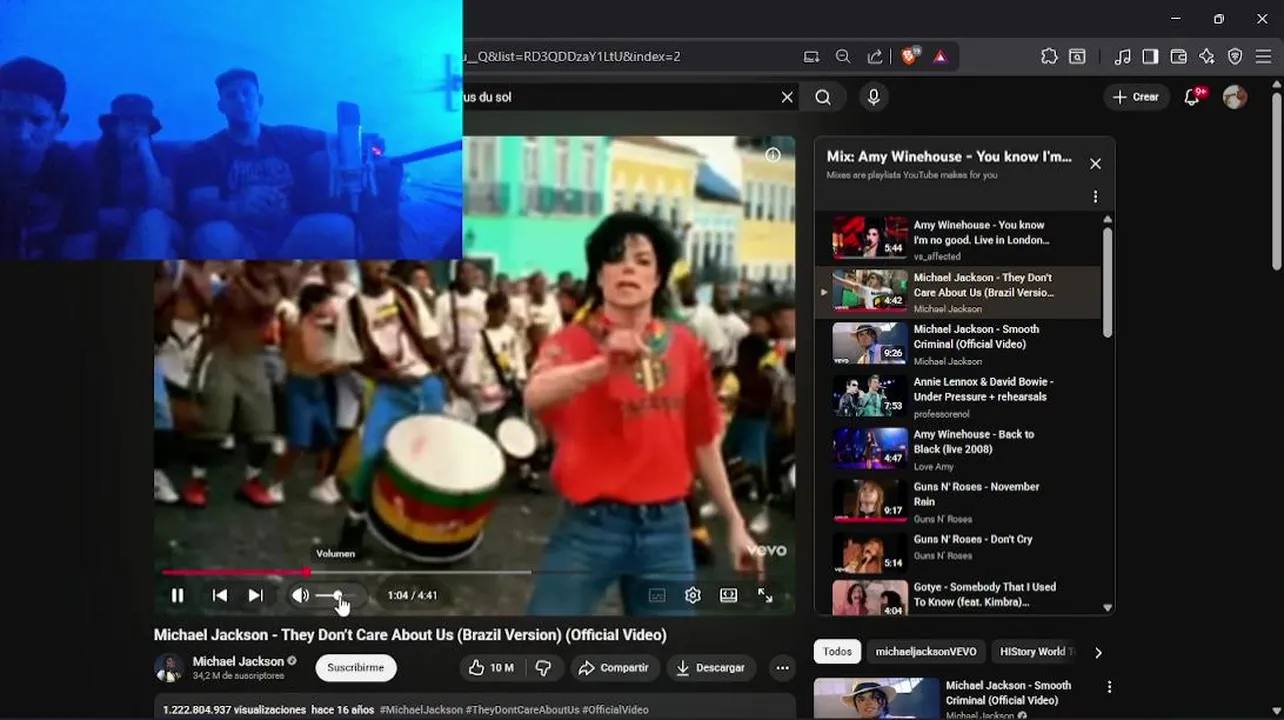Open the Brave VPN shield icon
This screenshot has height=720, width=1284.
pos(1235,57)
